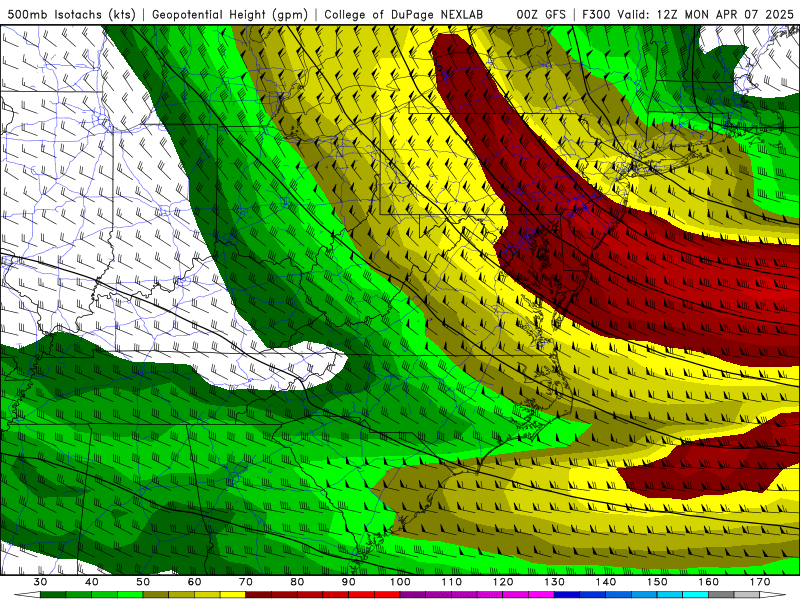Image resolution: width=800 pixels, height=600 pixels.
Task: Click the legend label '30'
Action: click(40, 582)
